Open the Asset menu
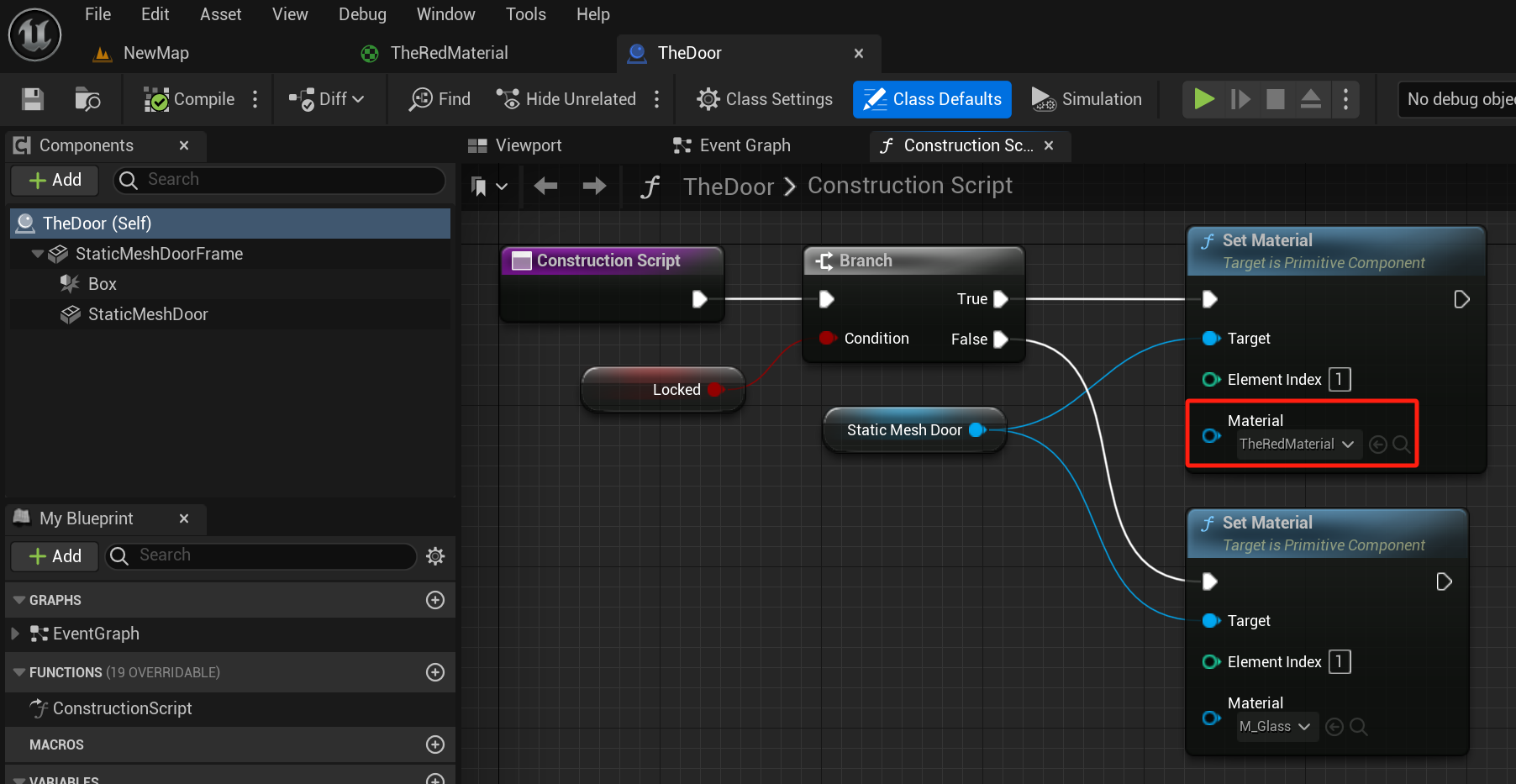The image size is (1516, 784). 220,14
